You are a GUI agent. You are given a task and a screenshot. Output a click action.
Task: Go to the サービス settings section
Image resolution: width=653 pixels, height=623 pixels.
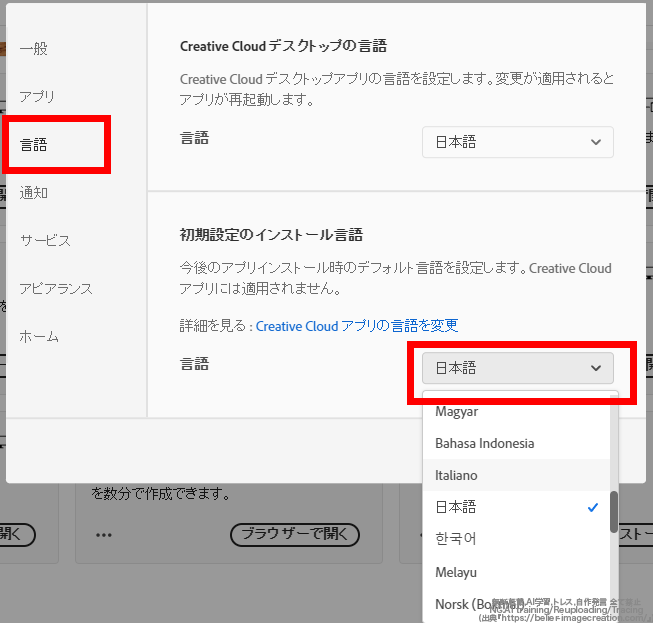[x=45, y=241]
